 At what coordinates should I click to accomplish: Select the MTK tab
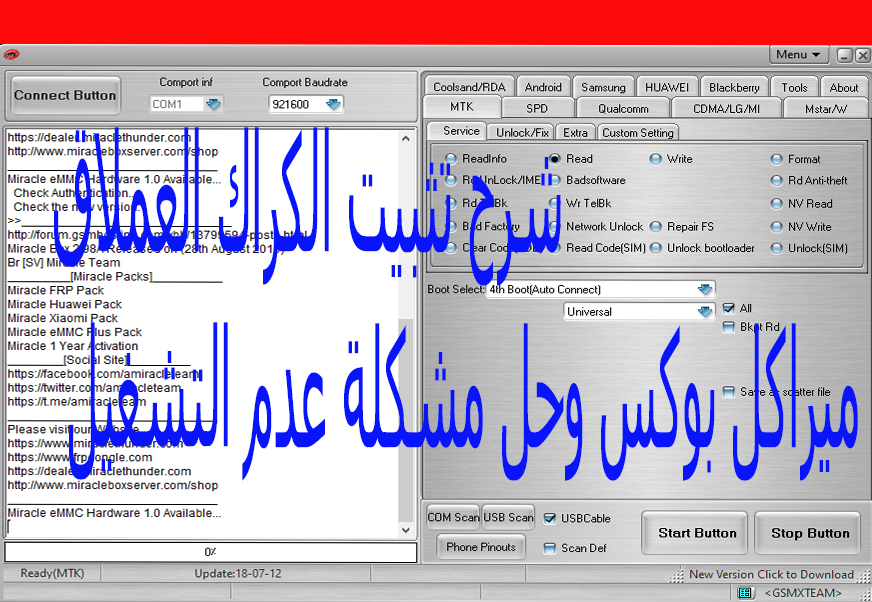click(x=462, y=107)
